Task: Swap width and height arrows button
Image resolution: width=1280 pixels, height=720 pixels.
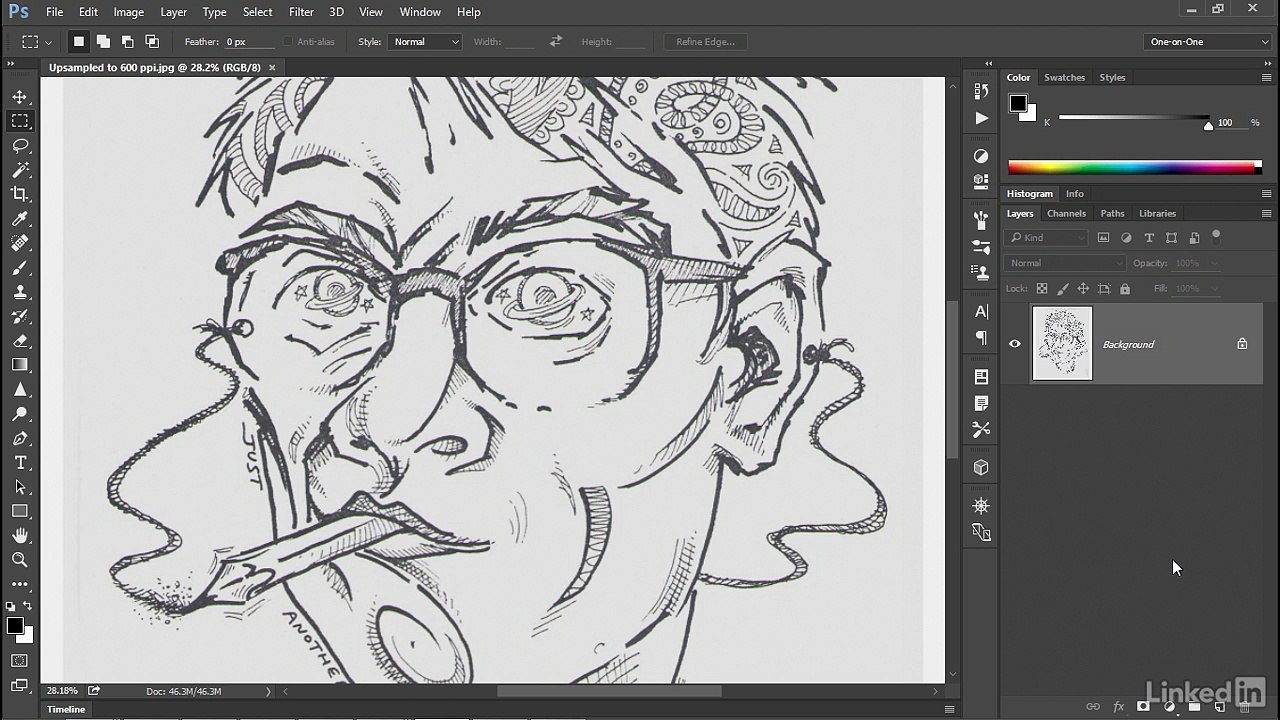Action: coord(556,42)
